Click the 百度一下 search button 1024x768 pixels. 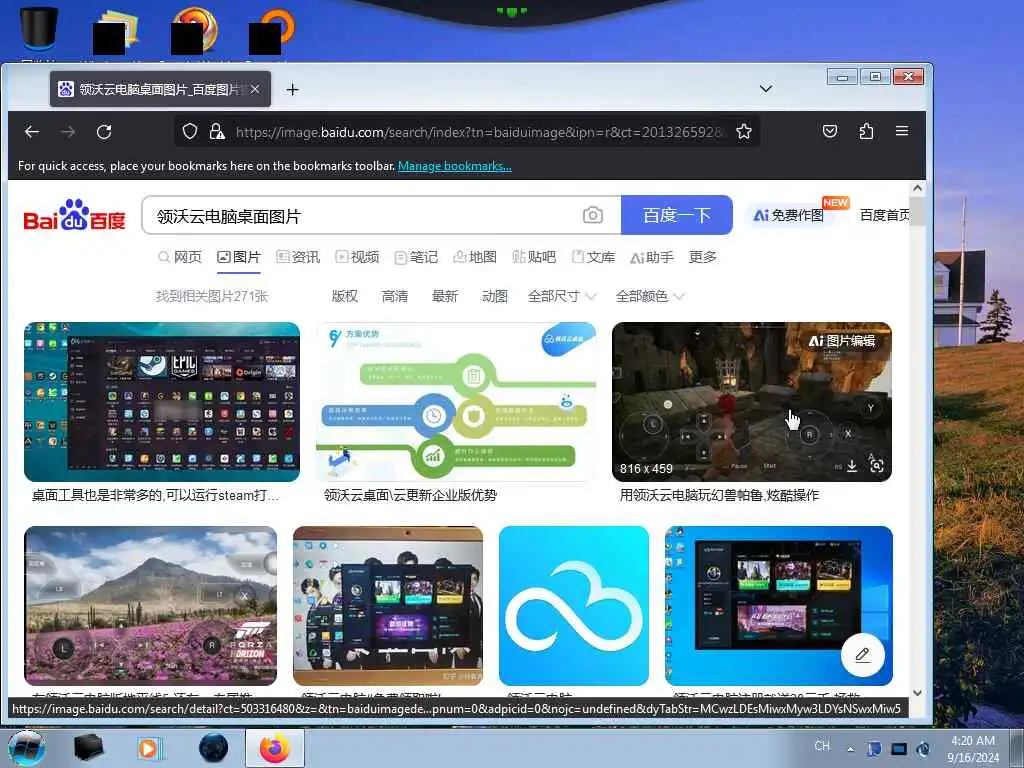coord(677,215)
